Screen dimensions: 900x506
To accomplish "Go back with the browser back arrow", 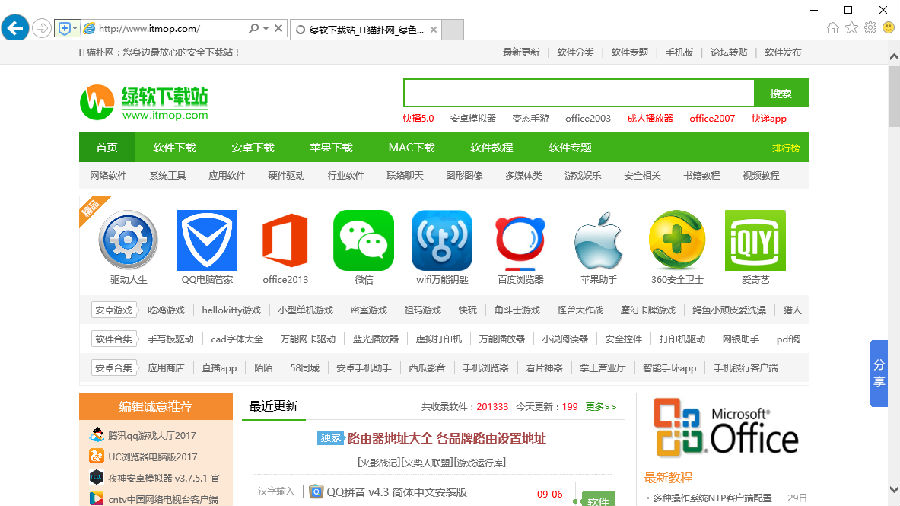I will tap(15, 28).
